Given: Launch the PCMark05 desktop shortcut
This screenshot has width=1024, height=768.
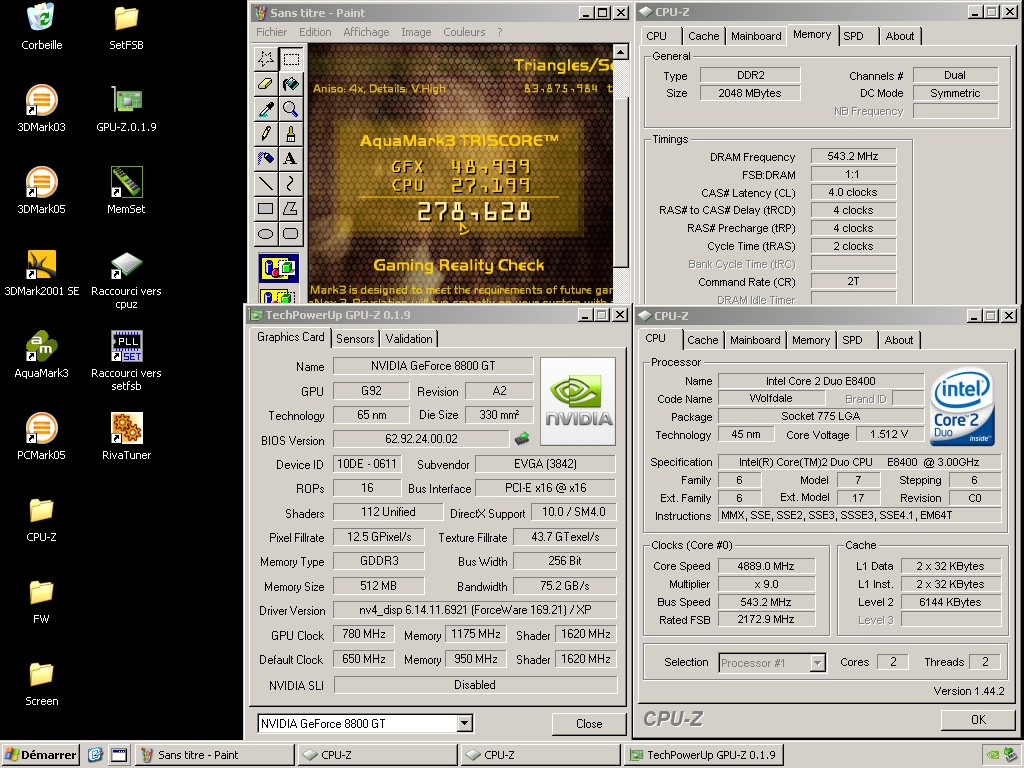Looking at the screenshot, I should point(41,437).
